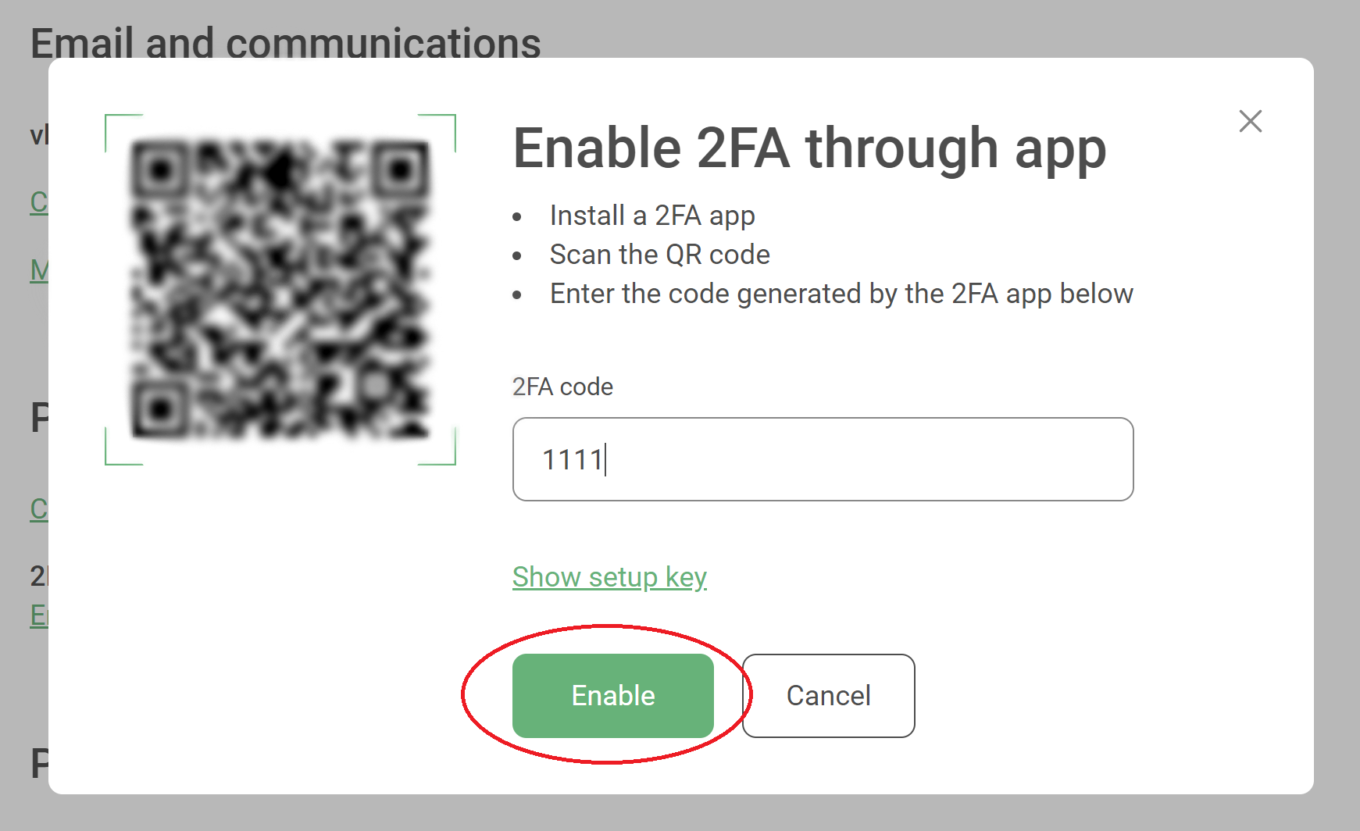Click the partially hidden M link in background
Image resolution: width=1360 pixels, height=831 pixels.
[x=39, y=270]
